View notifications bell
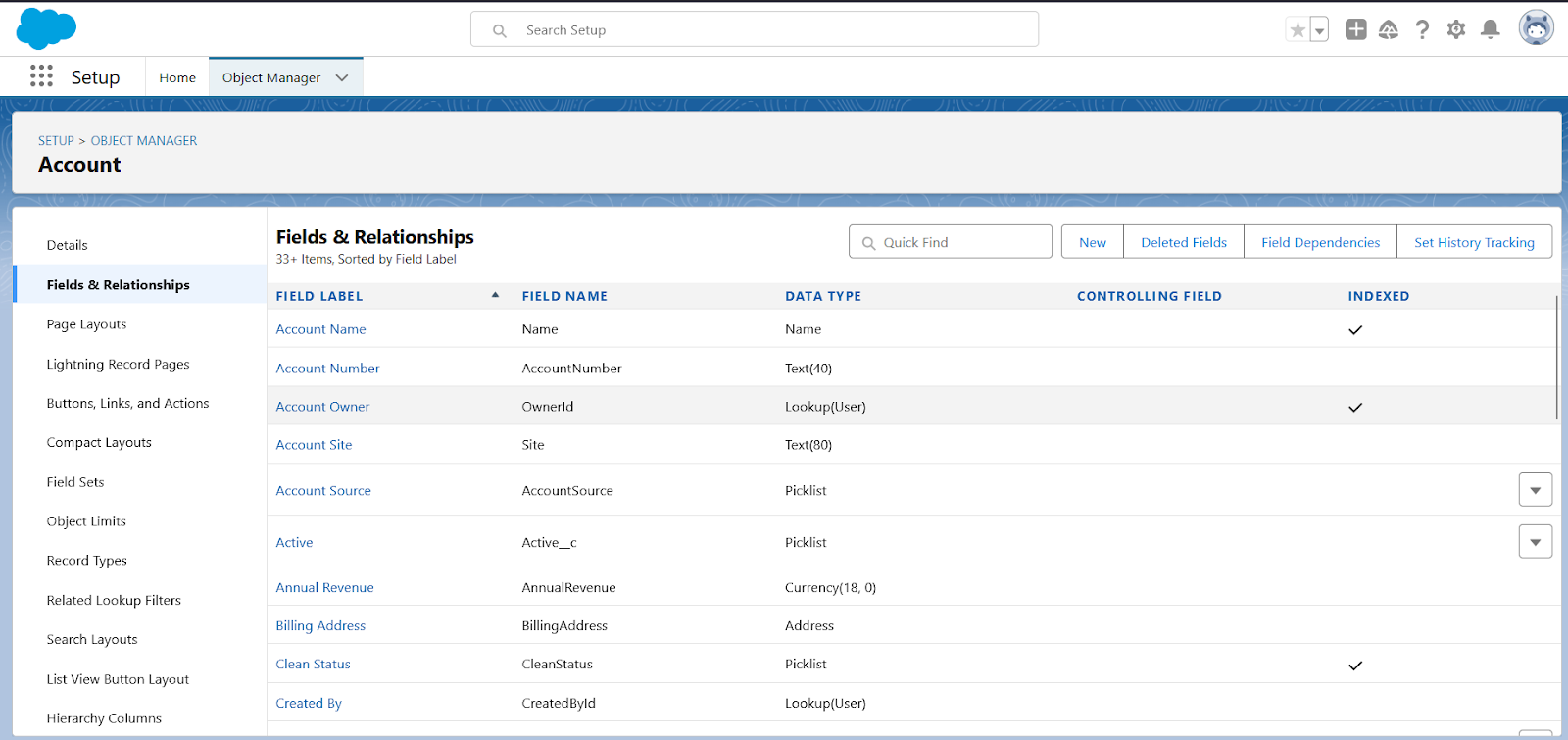Image resolution: width=1568 pixels, height=740 pixels. (x=1491, y=29)
